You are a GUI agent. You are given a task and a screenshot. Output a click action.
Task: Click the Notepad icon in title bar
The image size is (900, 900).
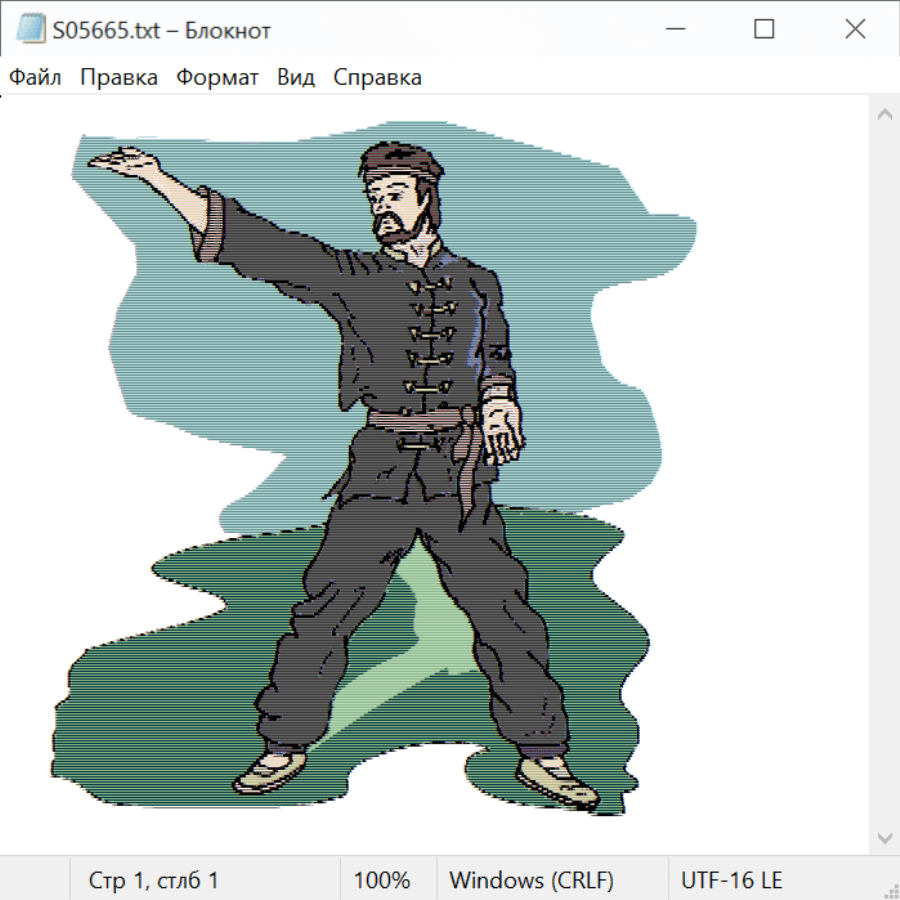click(x=30, y=30)
